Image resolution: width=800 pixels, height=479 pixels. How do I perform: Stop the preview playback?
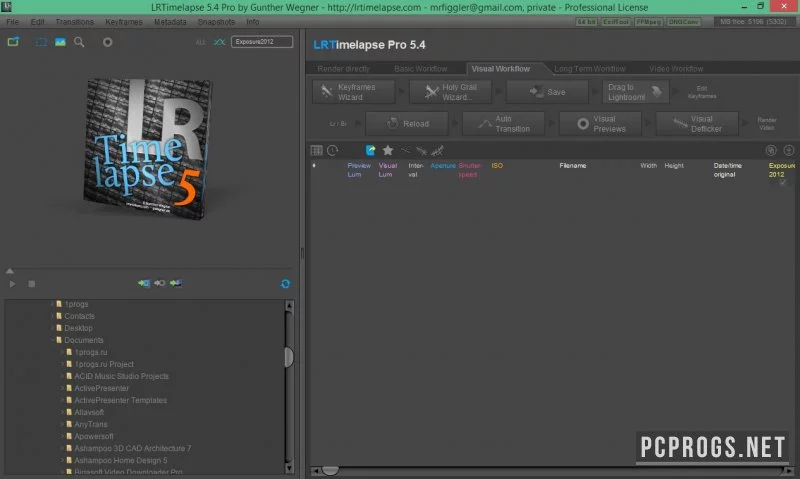click(32, 284)
